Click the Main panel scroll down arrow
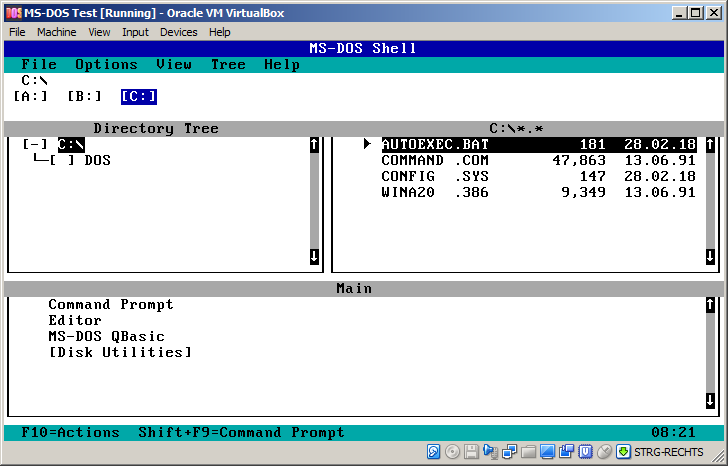This screenshot has width=728, height=466. [x=710, y=401]
